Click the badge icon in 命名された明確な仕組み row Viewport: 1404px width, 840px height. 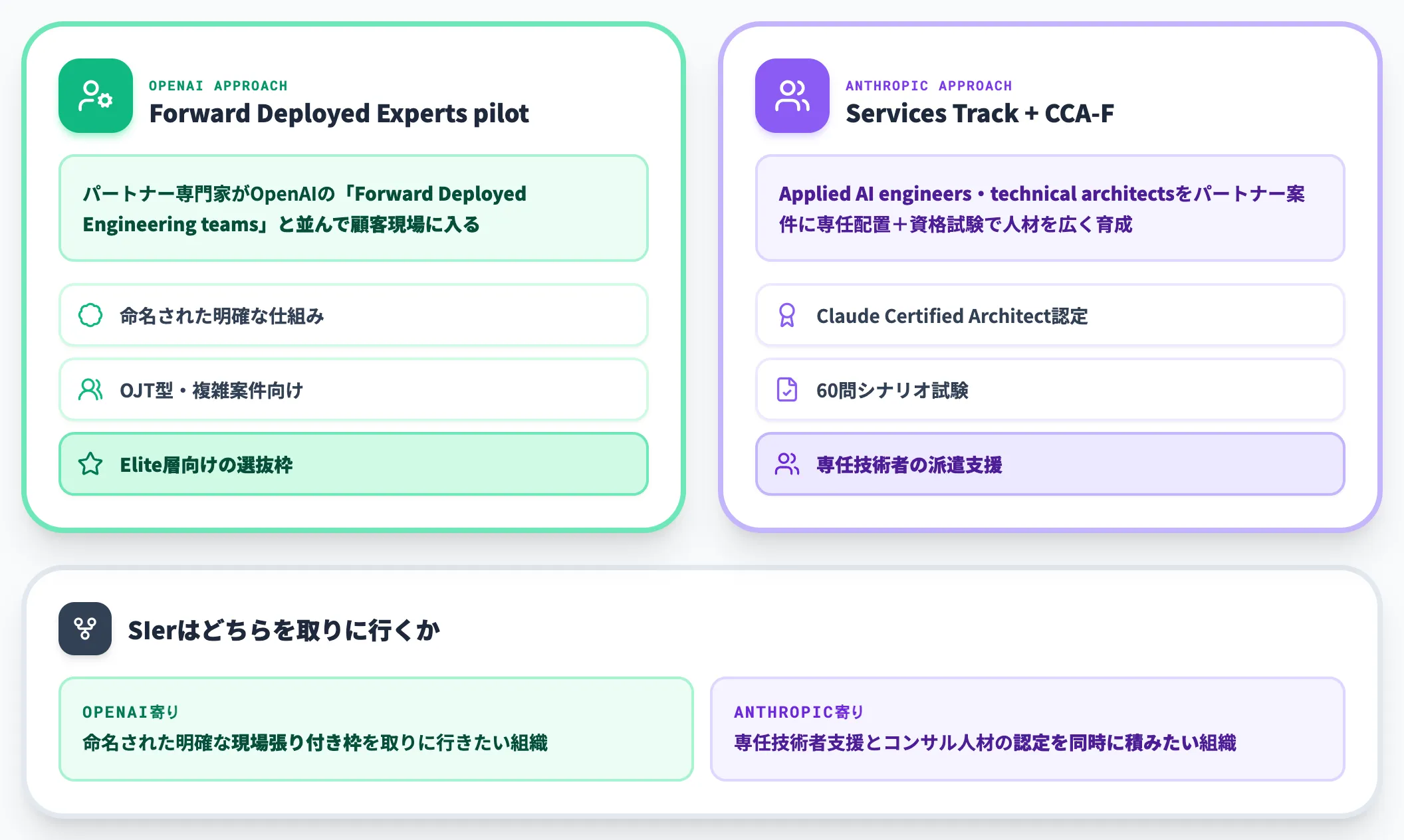coord(90,315)
